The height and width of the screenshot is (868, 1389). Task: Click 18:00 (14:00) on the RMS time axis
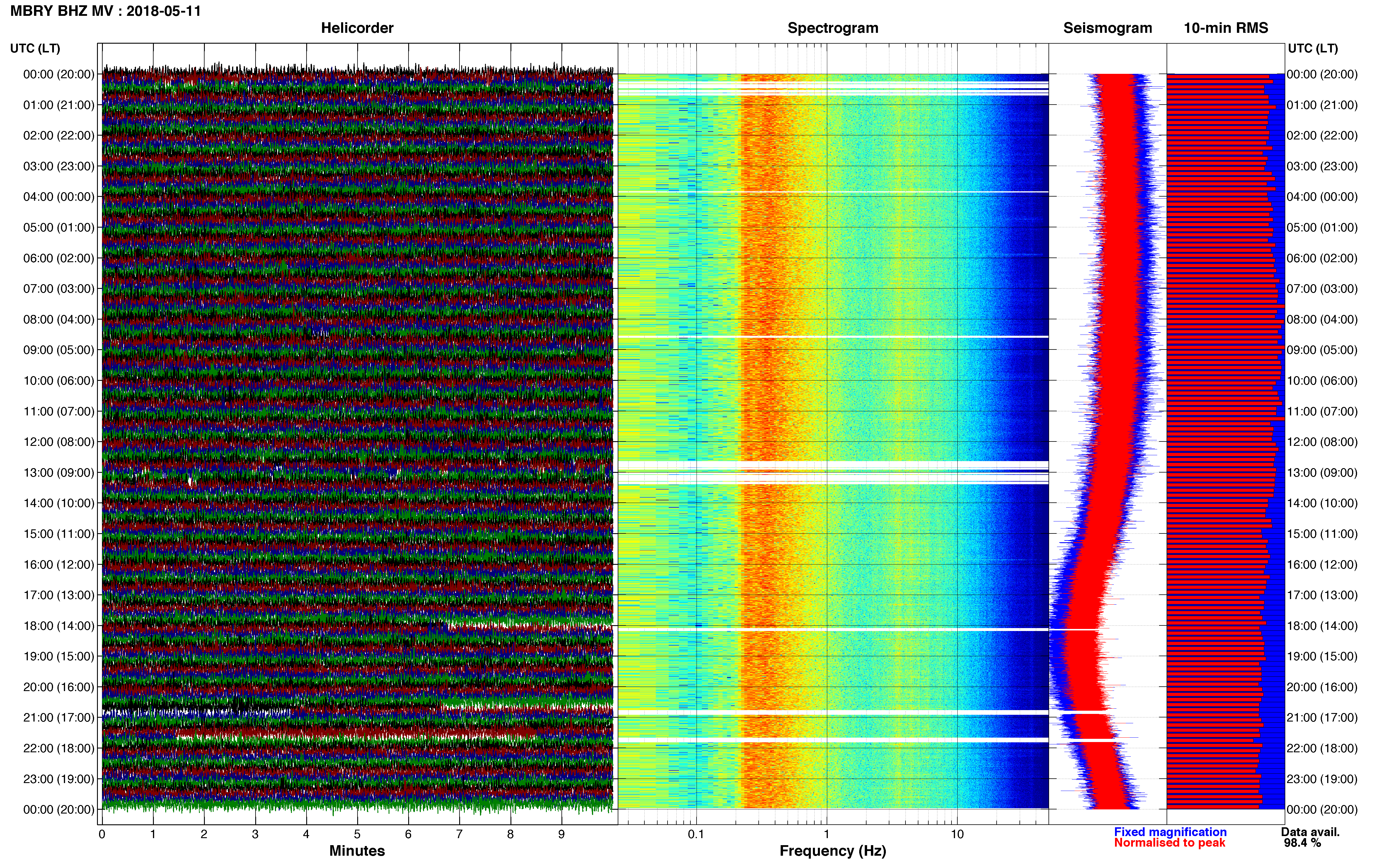tap(1322, 626)
